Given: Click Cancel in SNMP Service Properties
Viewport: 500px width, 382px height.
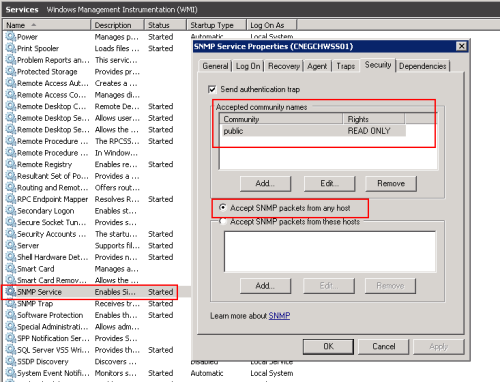Looking at the screenshot, I should [x=384, y=346].
